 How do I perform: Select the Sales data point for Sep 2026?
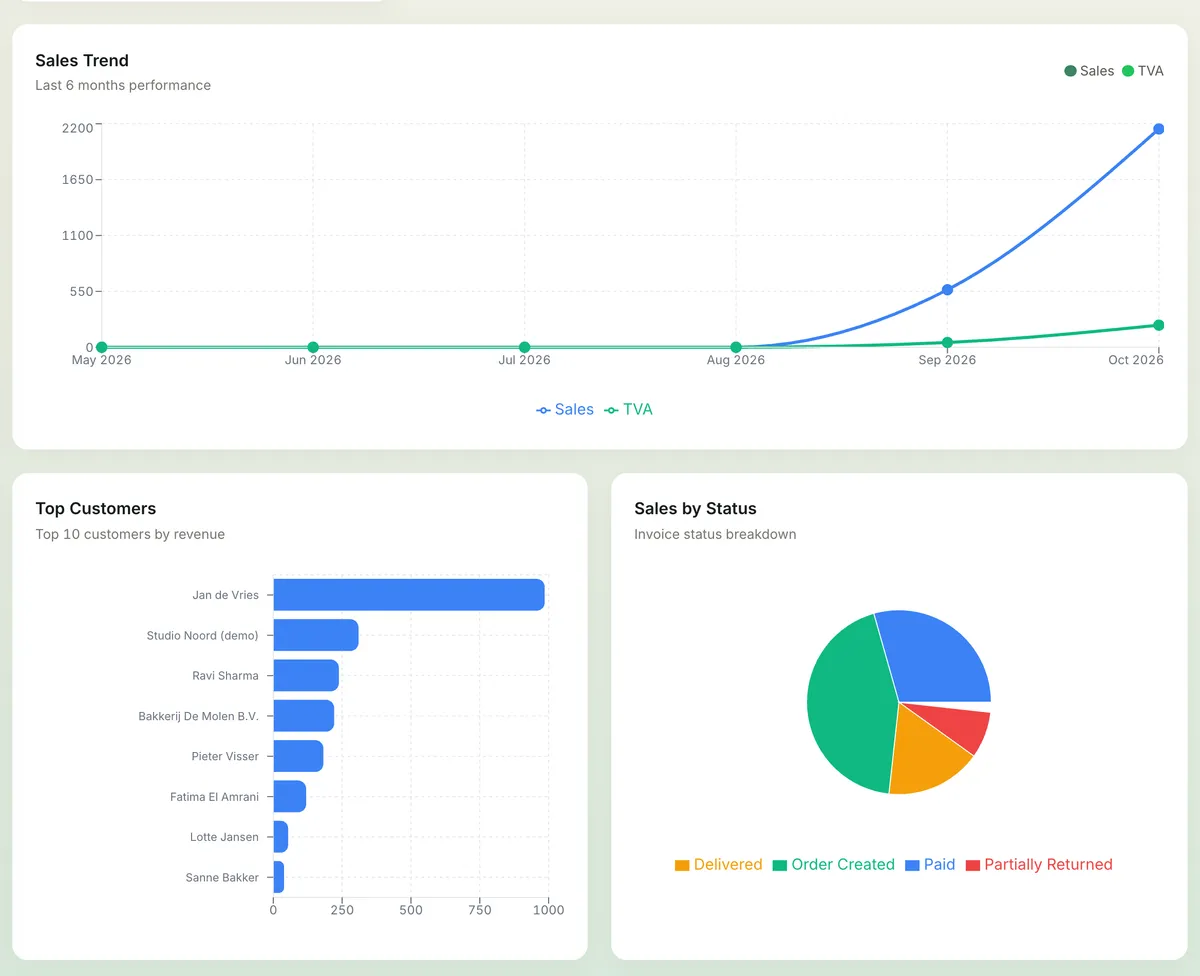[x=947, y=290]
